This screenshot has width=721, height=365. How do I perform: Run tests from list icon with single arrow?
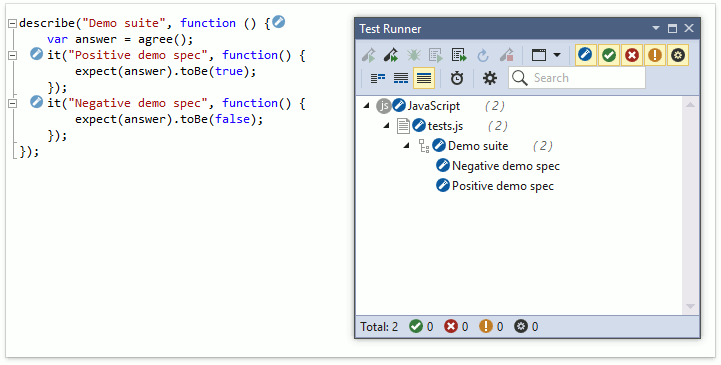pos(435,56)
